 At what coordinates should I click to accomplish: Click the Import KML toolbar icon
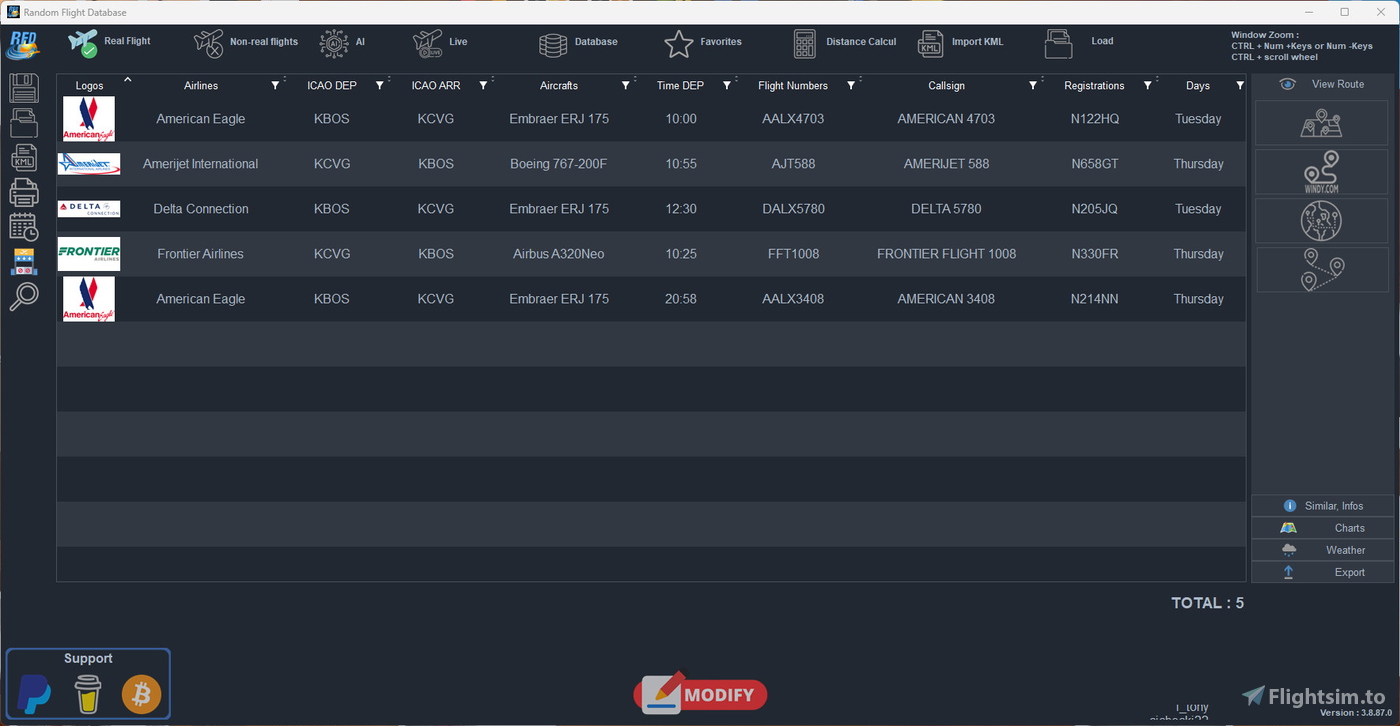coord(930,43)
